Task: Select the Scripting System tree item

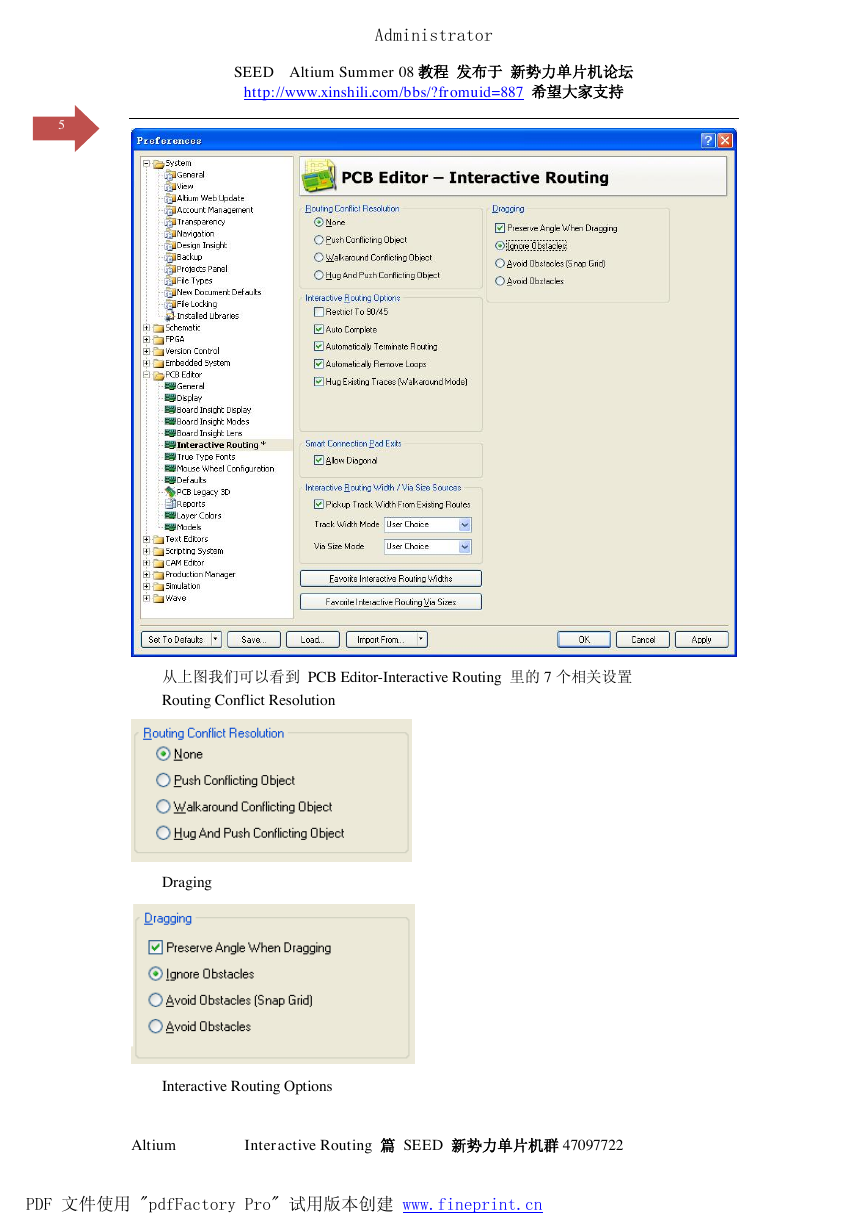Action: pyautogui.click(x=194, y=551)
